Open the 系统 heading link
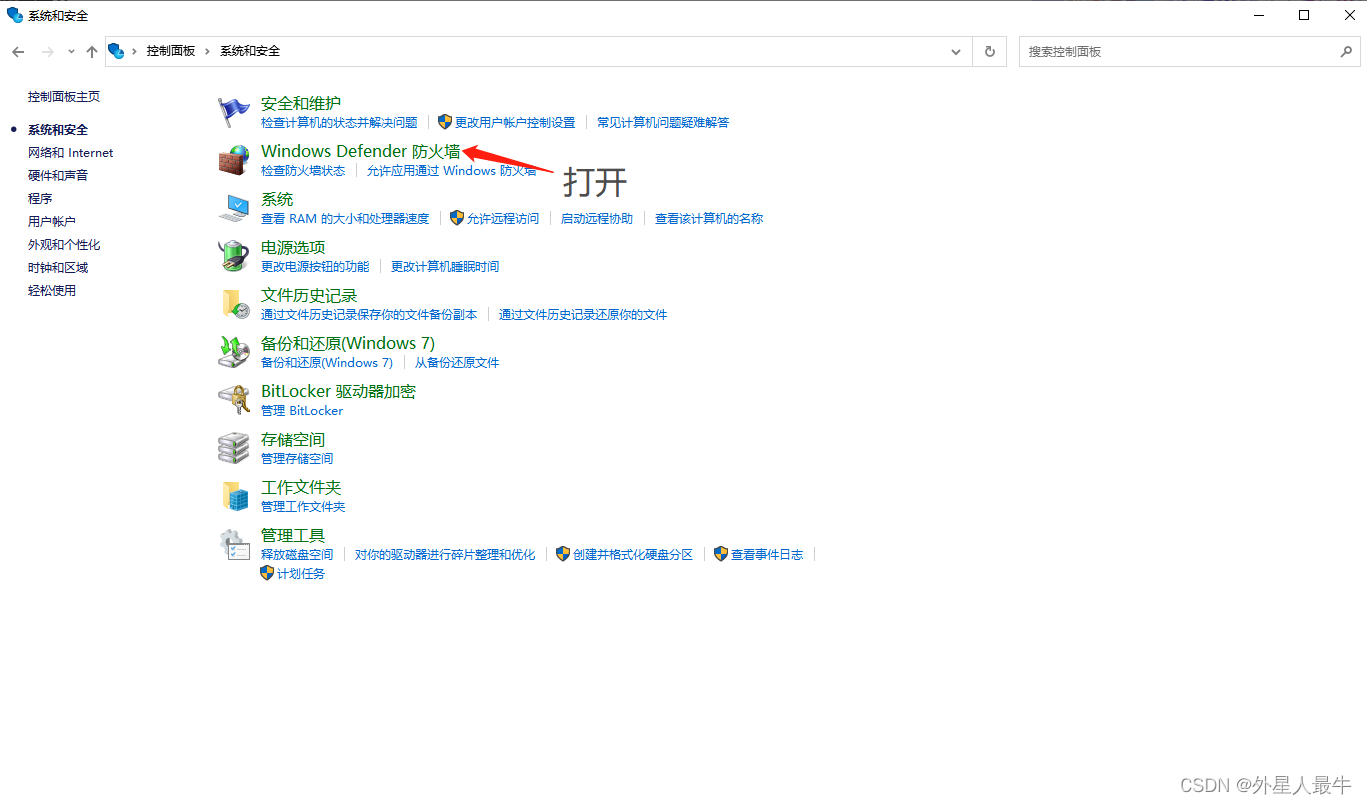The image size is (1367, 805). 277,199
